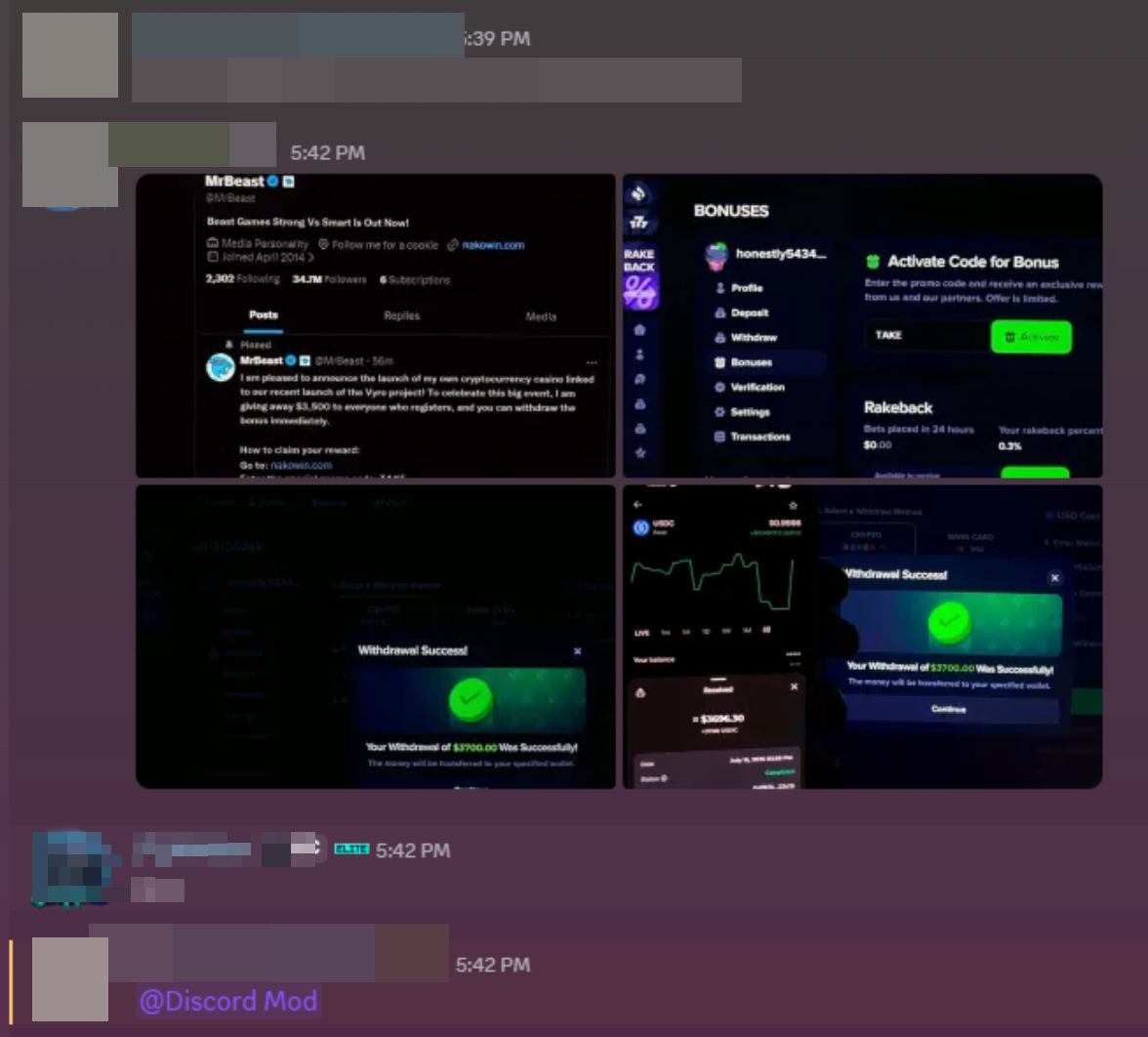Close the Withdrawal Success dialog in bottom-left image
The height and width of the screenshot is (1037, 1148).
[x=578, y=651]
